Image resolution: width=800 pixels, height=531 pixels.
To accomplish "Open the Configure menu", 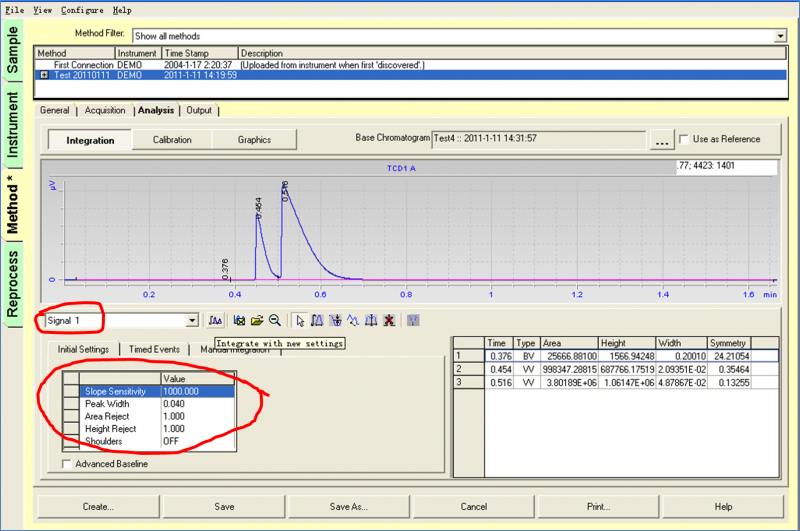I will pyautogui.click(x=81, y=9).
